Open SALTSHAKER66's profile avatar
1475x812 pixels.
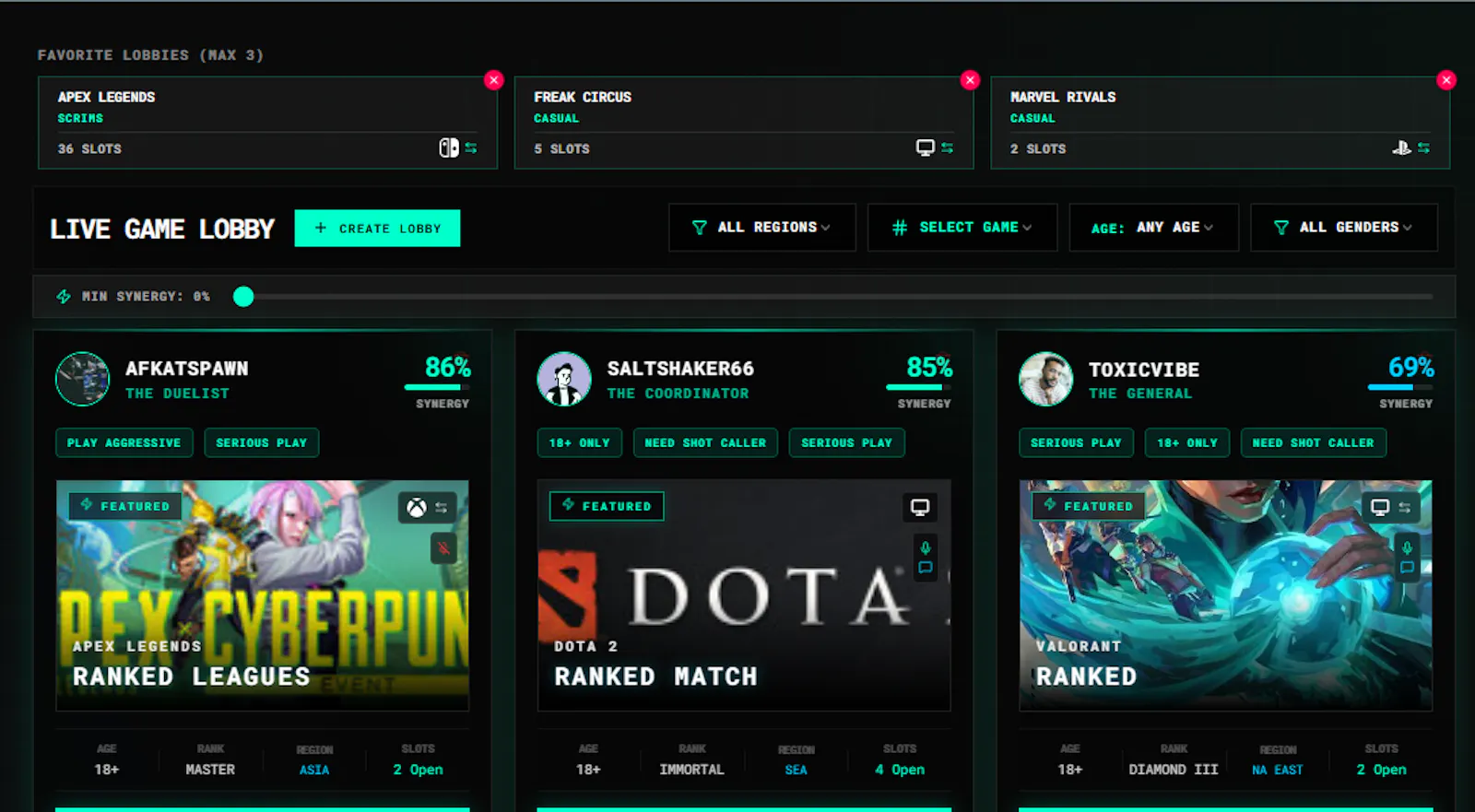coord(564,379)
